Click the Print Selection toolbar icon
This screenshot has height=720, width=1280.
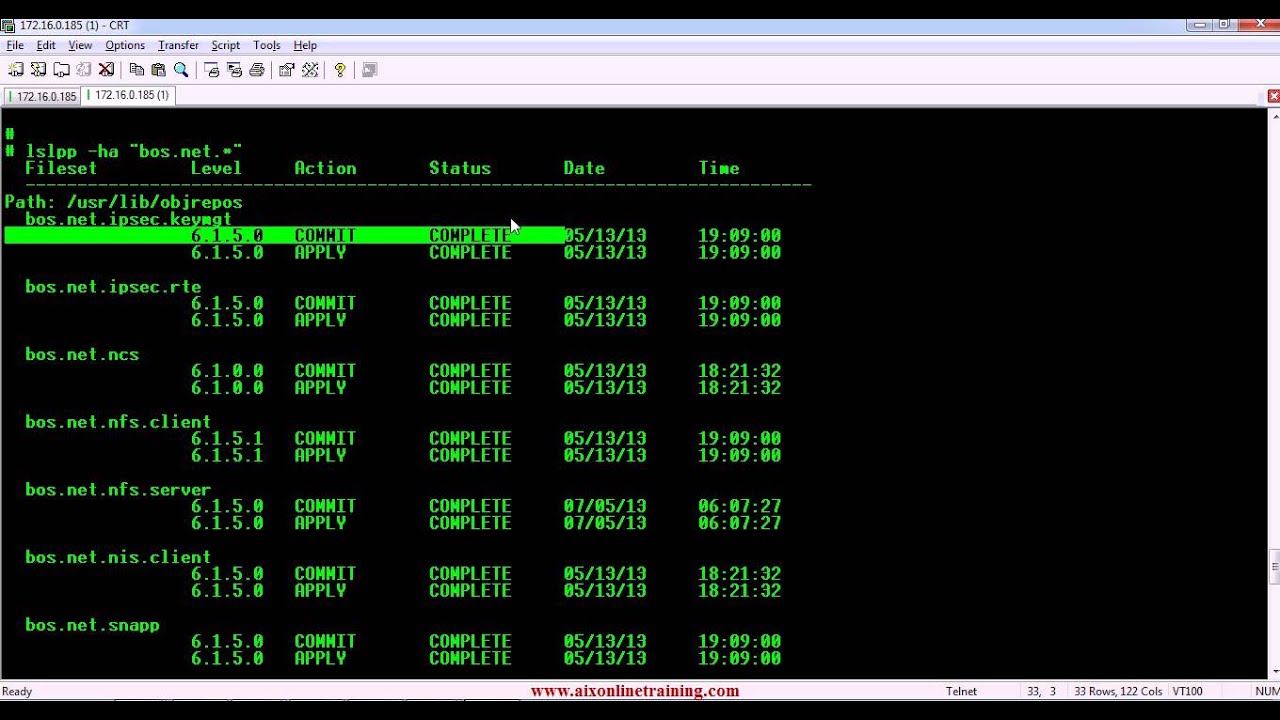234,70
